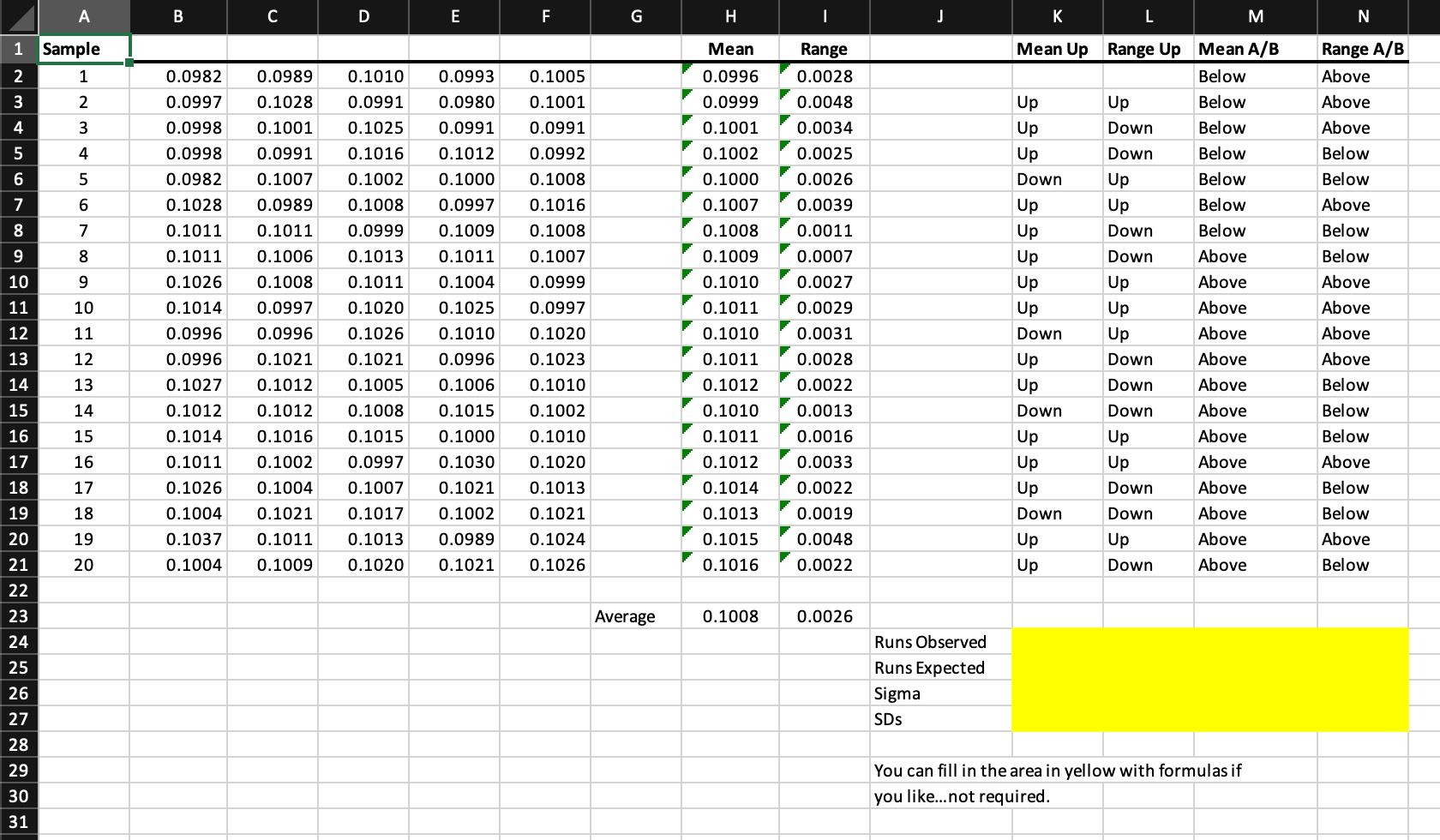Click the Range Up header cell

point(1149,49)
